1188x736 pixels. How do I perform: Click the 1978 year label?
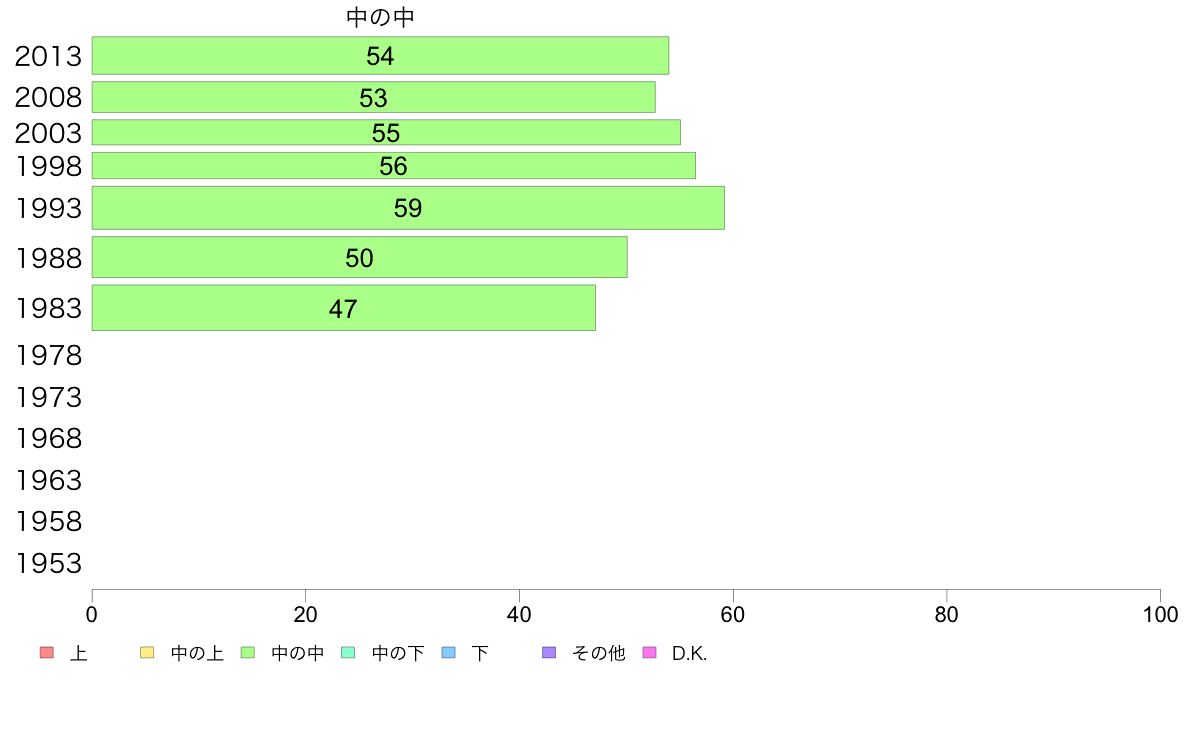48,355
